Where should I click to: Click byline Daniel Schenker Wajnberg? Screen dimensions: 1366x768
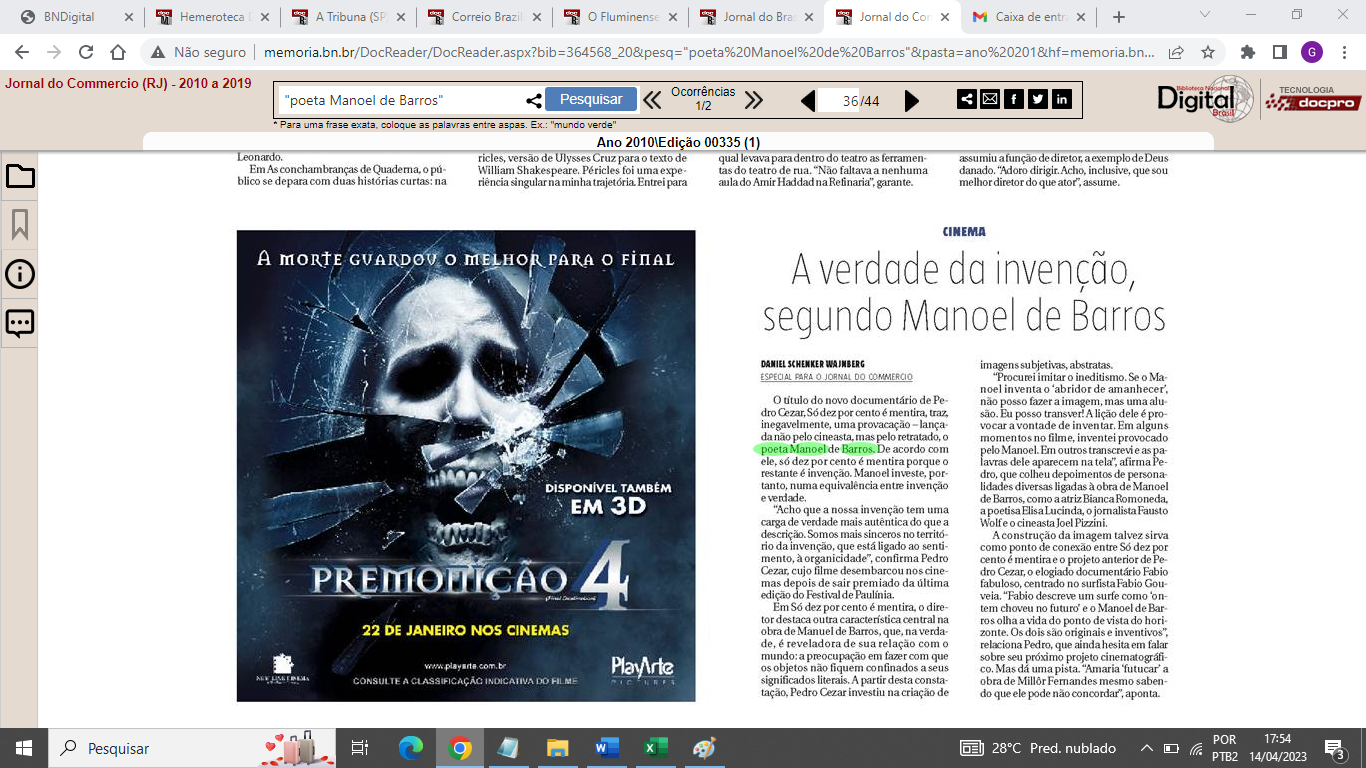click(812, 363)
